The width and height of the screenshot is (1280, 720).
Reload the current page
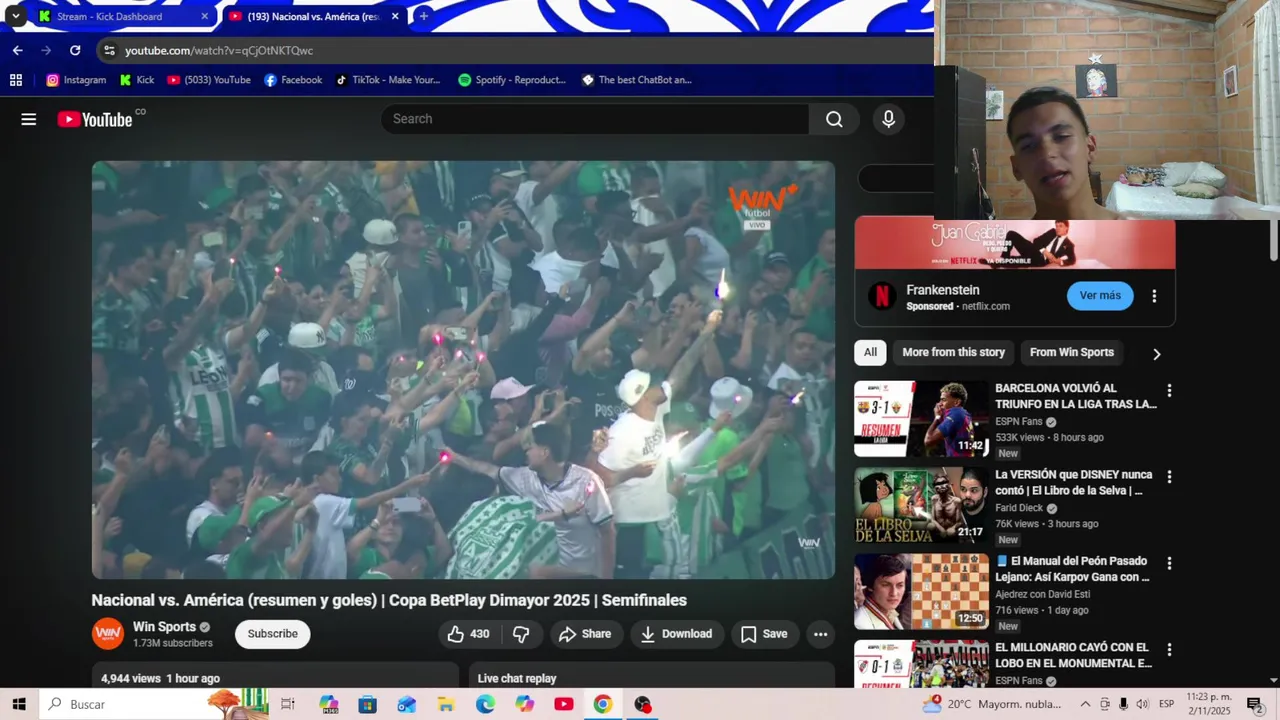[75, 50]
